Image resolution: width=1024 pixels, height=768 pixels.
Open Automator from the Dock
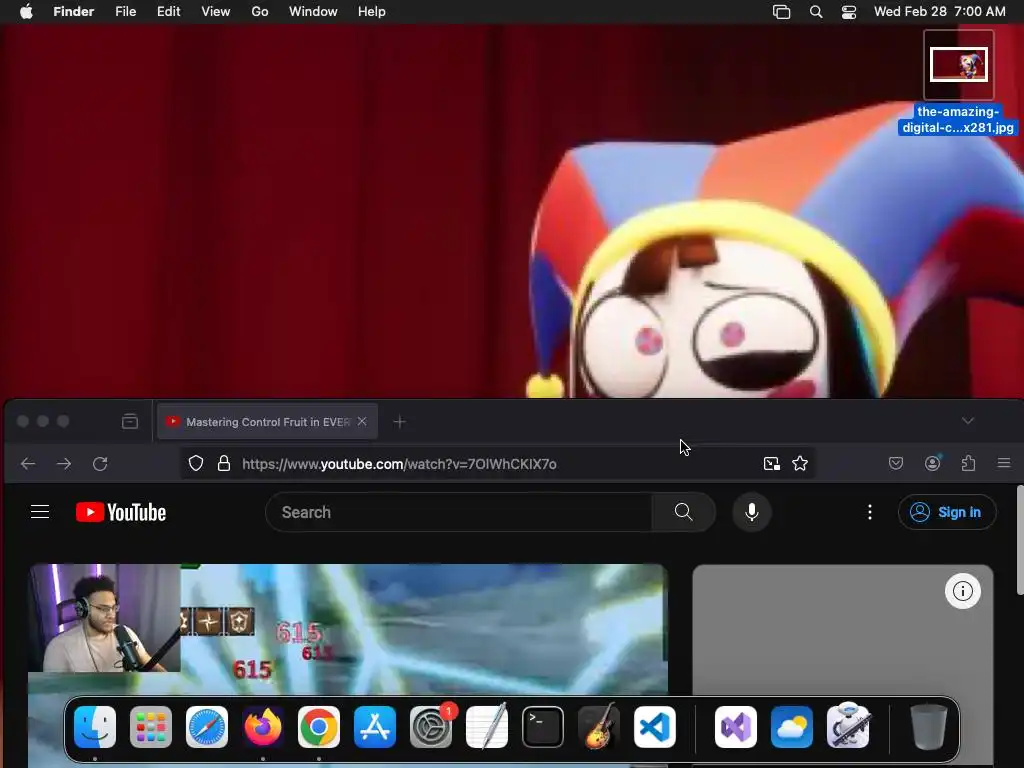(848, 726)
